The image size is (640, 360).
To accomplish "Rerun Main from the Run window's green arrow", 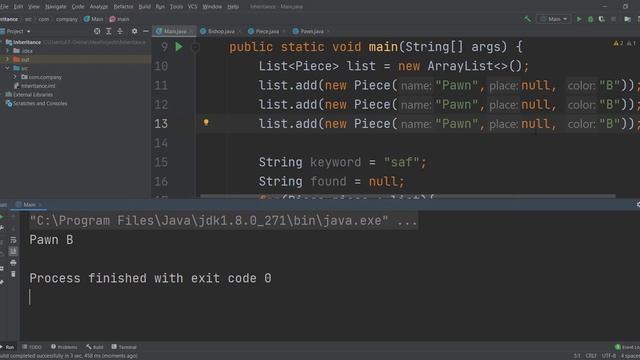I will coord(2,218).
